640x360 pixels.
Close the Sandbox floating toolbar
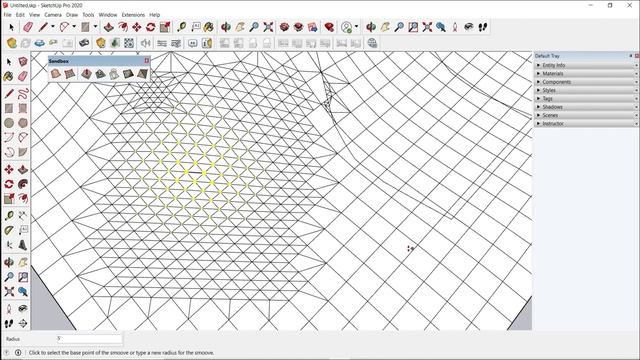coord(147,61)
